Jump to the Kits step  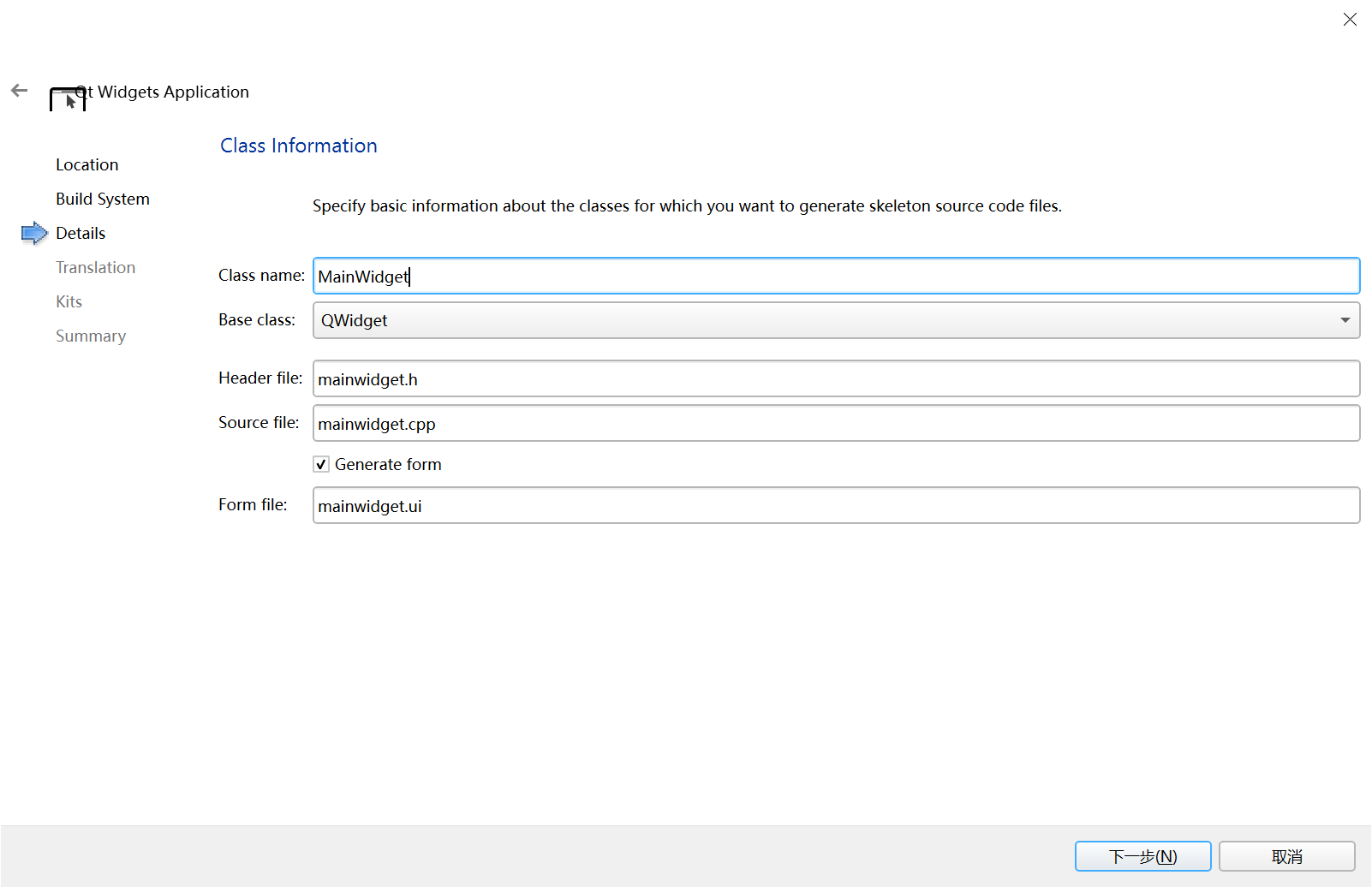(x=69, y=301)
